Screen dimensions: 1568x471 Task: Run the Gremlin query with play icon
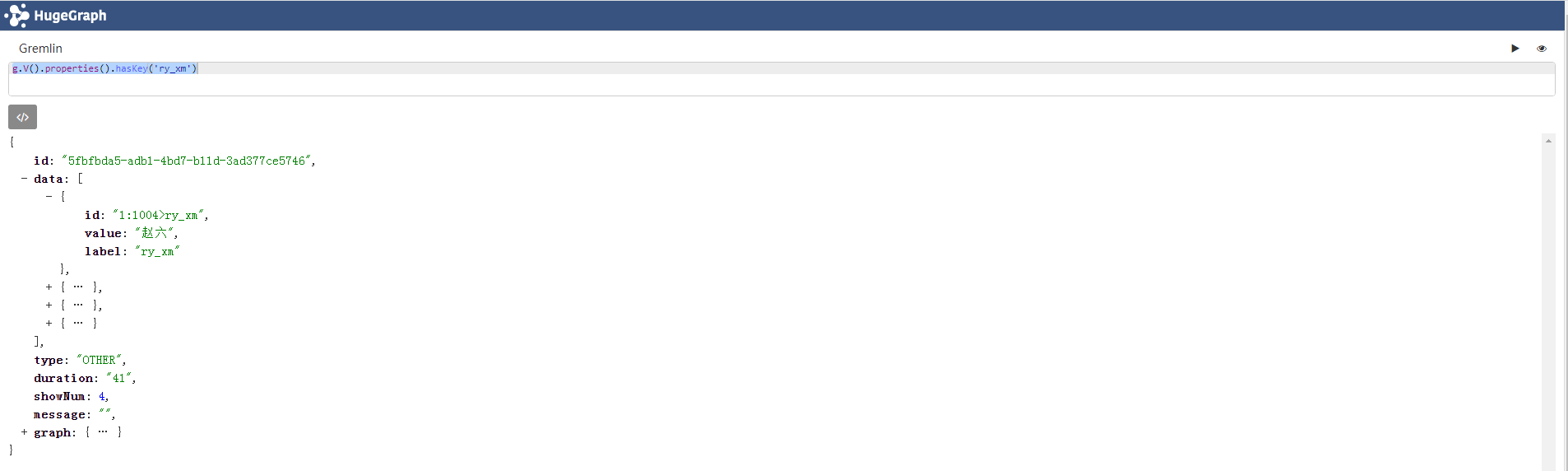pyautogui.click(x=1515, y=49)
